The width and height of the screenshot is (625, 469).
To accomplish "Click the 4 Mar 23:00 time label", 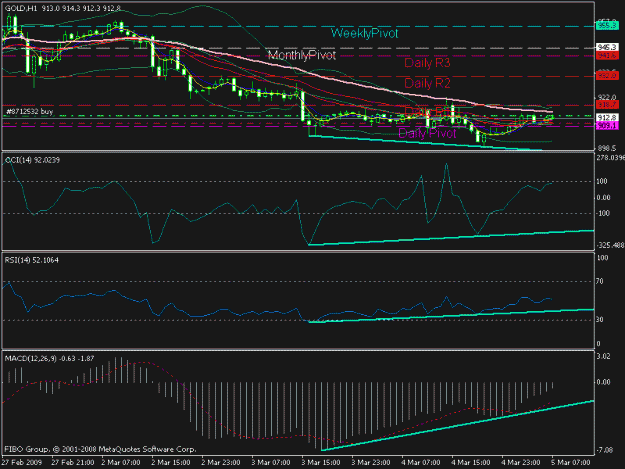I will 521,462.
